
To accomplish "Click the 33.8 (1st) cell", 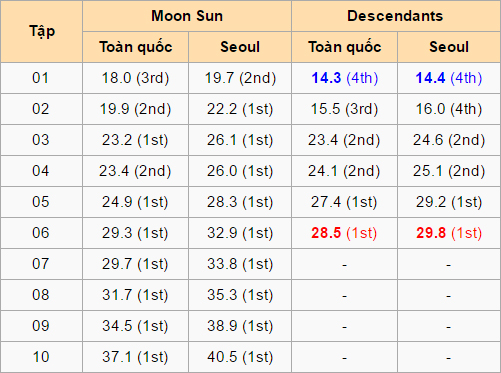I will [240, 264].
